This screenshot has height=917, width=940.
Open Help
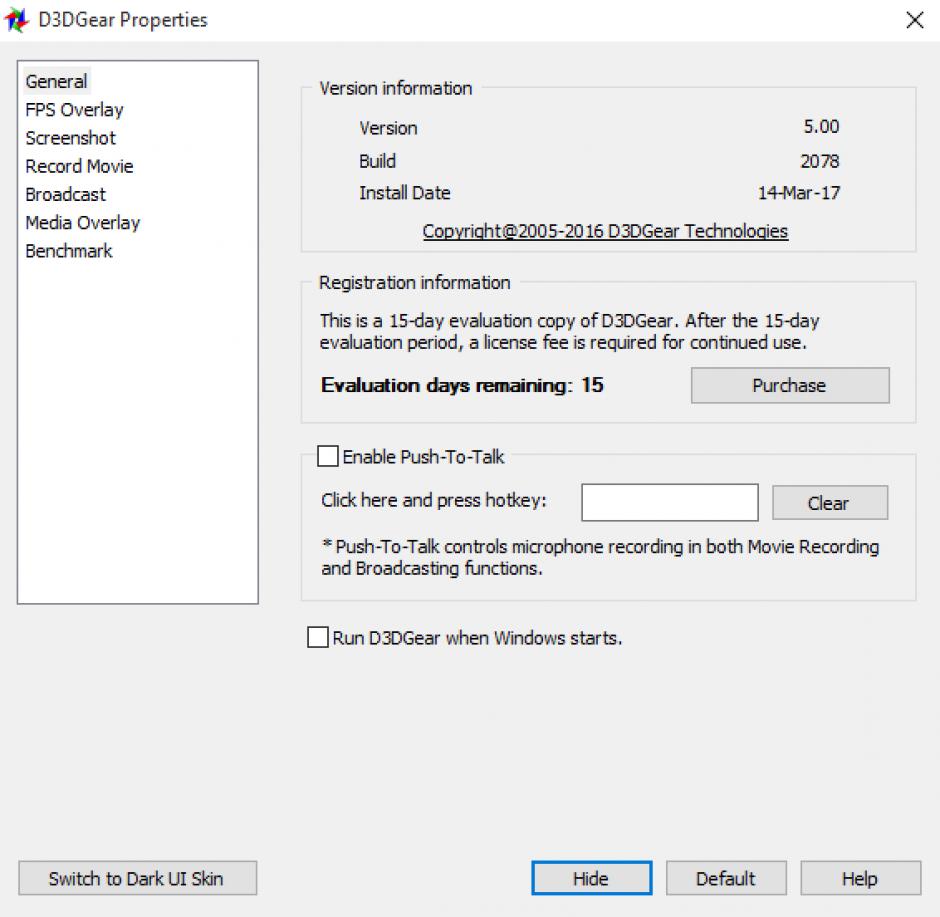860,878
